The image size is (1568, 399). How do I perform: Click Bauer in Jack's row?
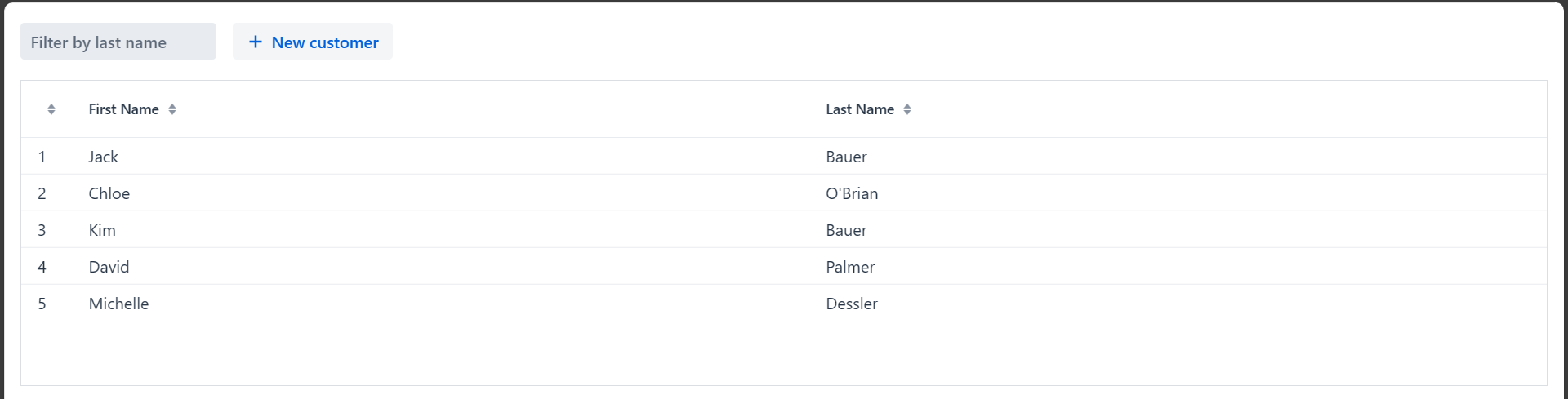(846, 157)
